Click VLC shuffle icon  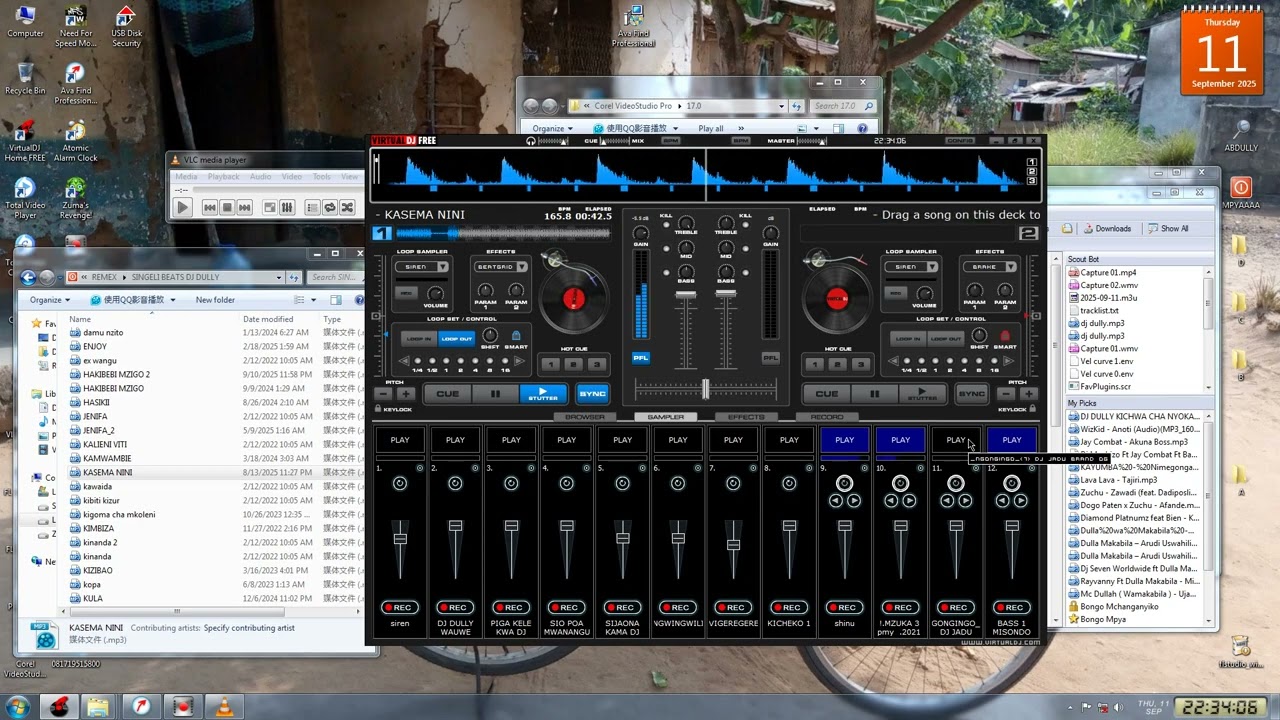(346, 207)
